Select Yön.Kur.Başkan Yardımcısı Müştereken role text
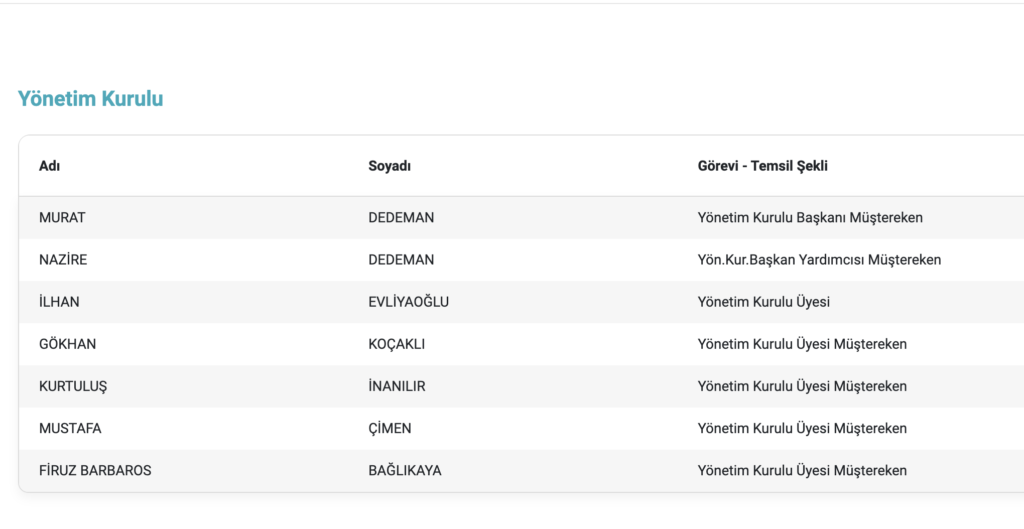Viewport: 1024px width, 529px height. 818,260
